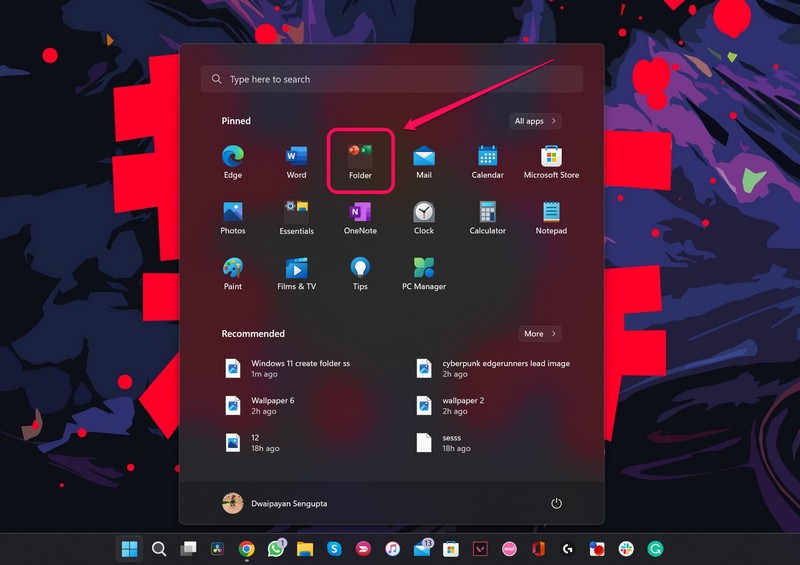Image resolution: width=800 pixels, height=565 pixels.
Task: Open cyberpunk edgerunners lead image file
Action: 505,368
